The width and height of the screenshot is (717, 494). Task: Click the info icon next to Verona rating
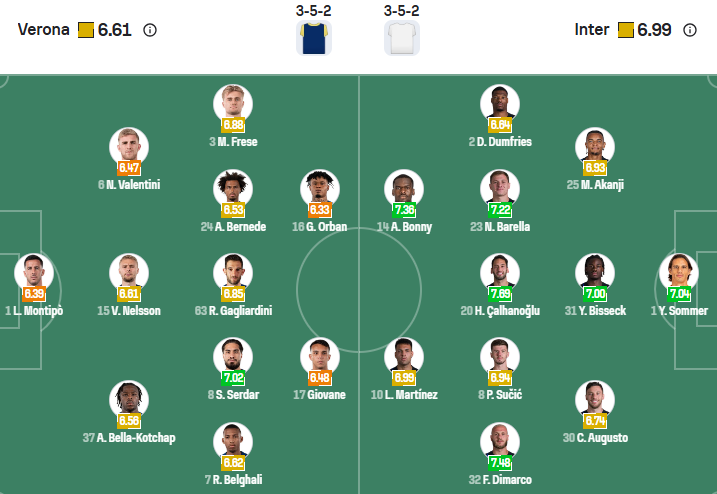pyautogui.click(x=150, y=30)
